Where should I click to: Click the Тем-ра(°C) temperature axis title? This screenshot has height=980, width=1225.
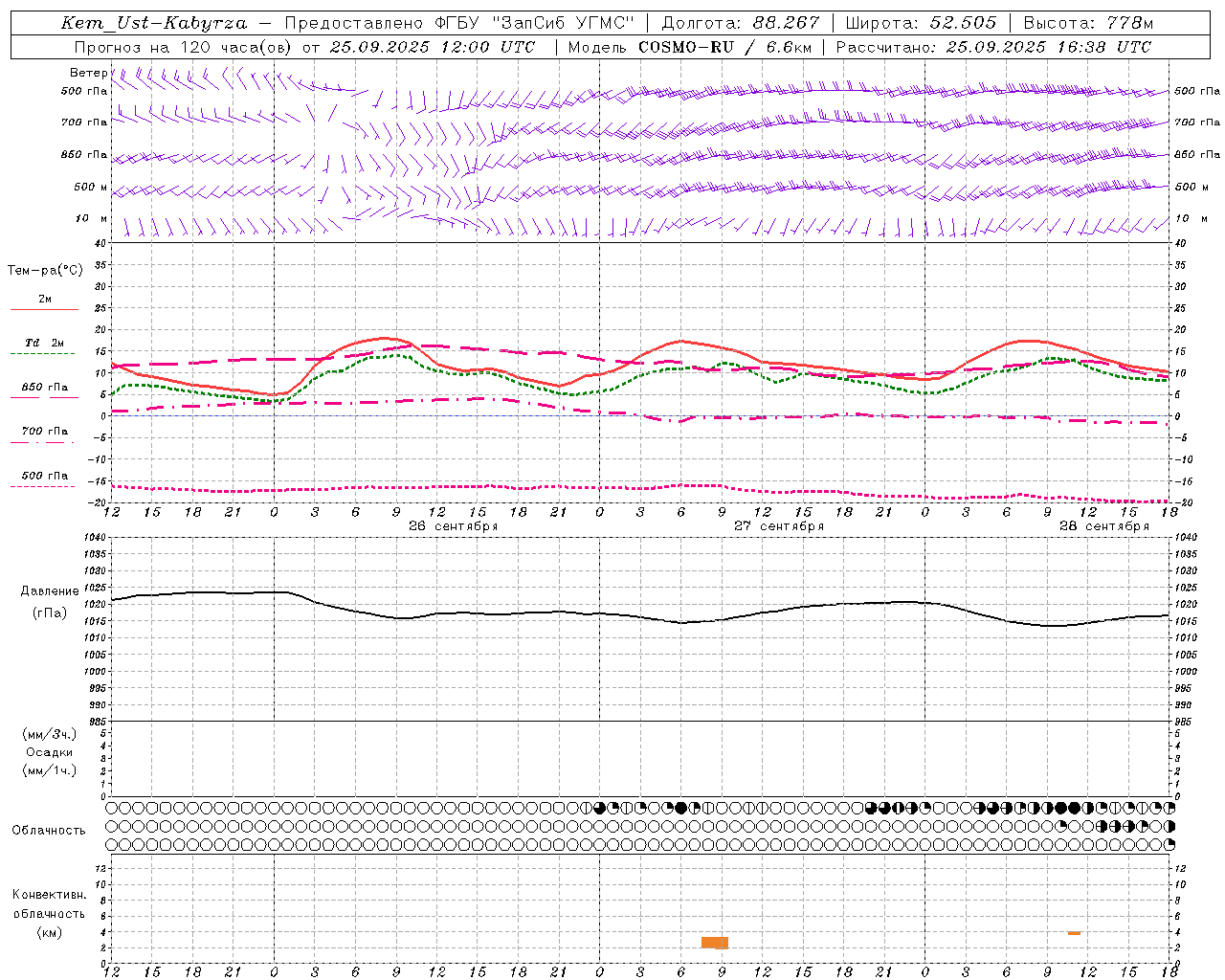(x=45, y=271)
